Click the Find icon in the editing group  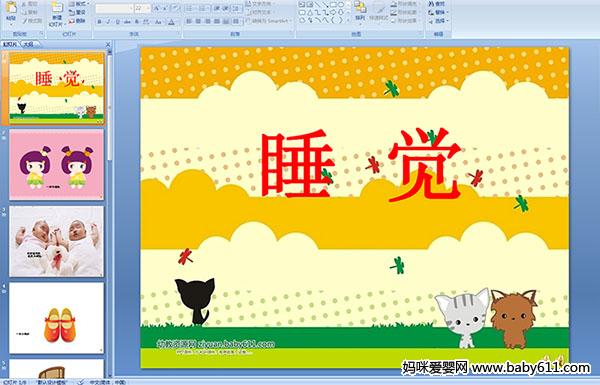[x=437, y=4]
